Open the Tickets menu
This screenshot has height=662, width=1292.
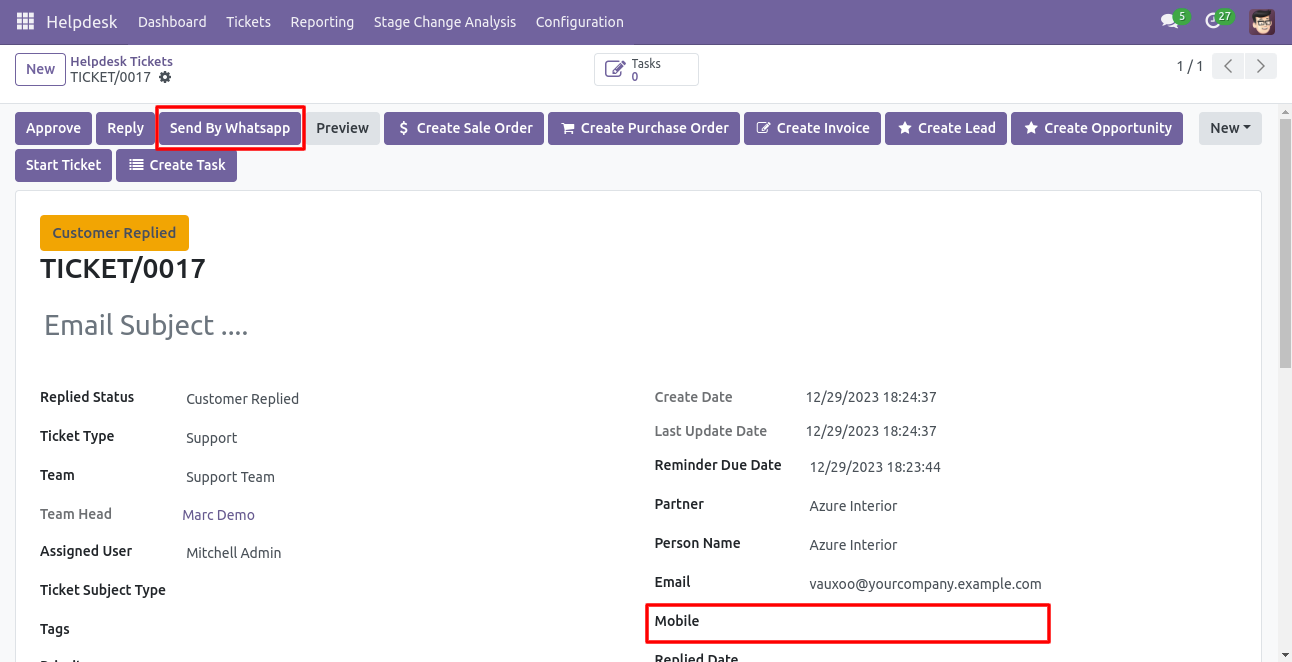[248, 21]
